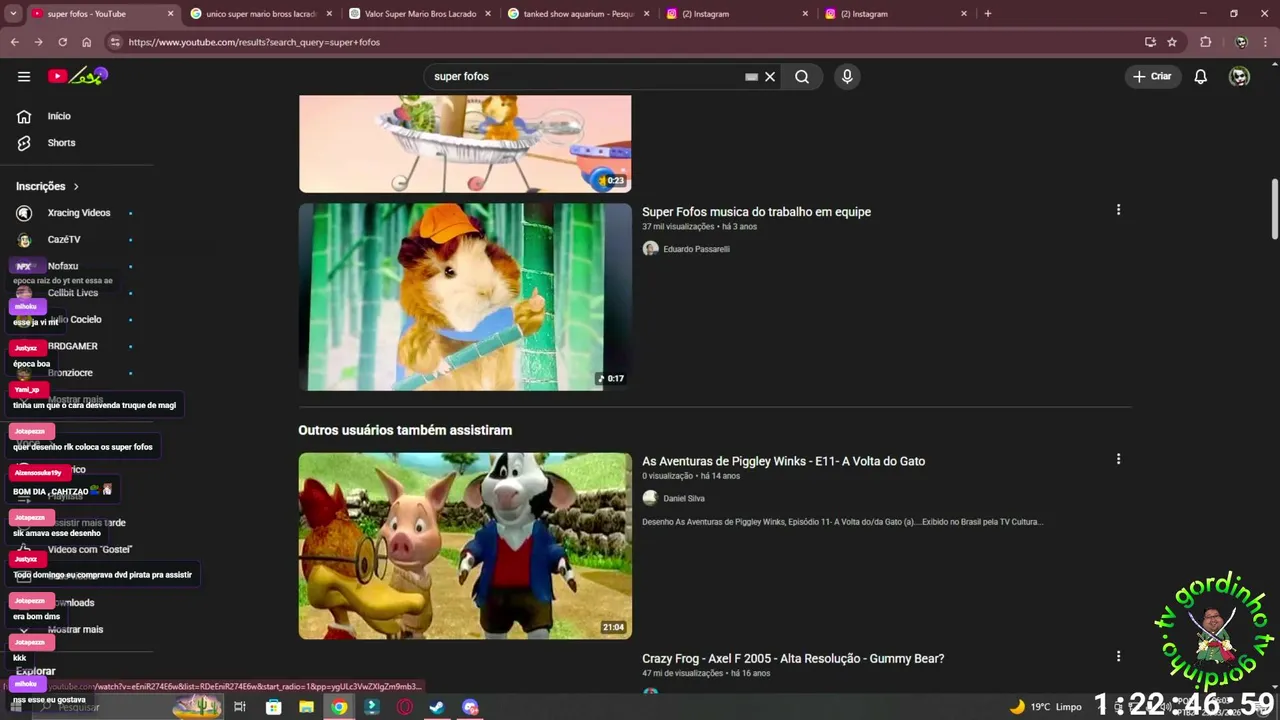
Task: Switch to the Valor Super Mario Bros Lacrado tab
Action: tap(419, 14)
